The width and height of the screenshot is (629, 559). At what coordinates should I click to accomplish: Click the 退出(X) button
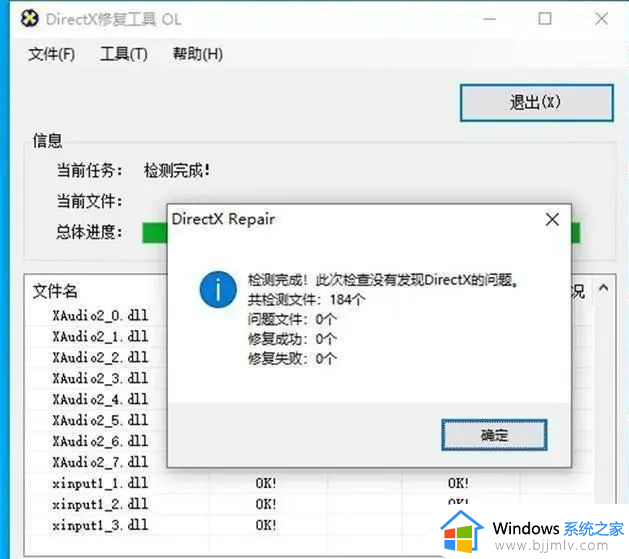pyautogui.click(x=536, y=103)
